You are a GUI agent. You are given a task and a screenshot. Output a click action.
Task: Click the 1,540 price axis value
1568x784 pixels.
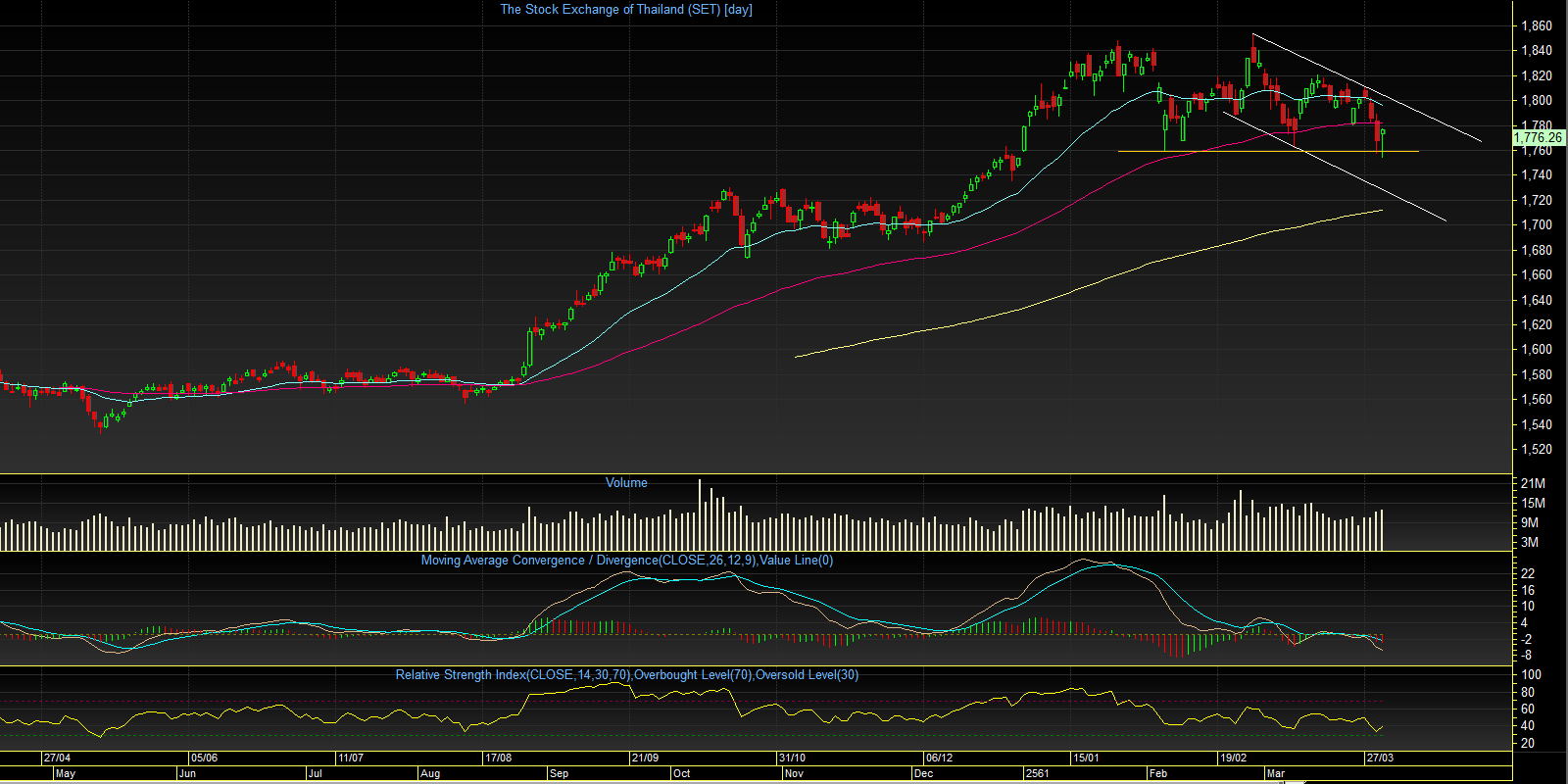[1536, 424]
